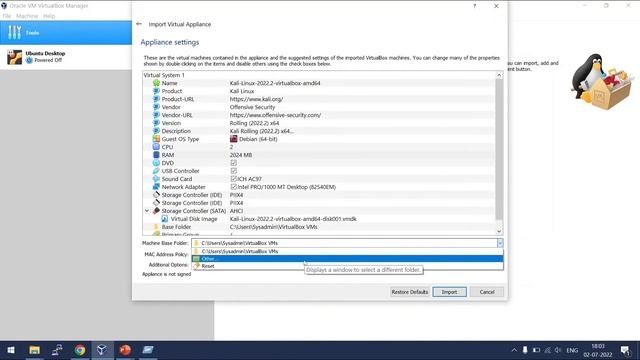Click the Ubuntu Desktop VM icon
Screen dimensions: 640x360
click(15, 57)
